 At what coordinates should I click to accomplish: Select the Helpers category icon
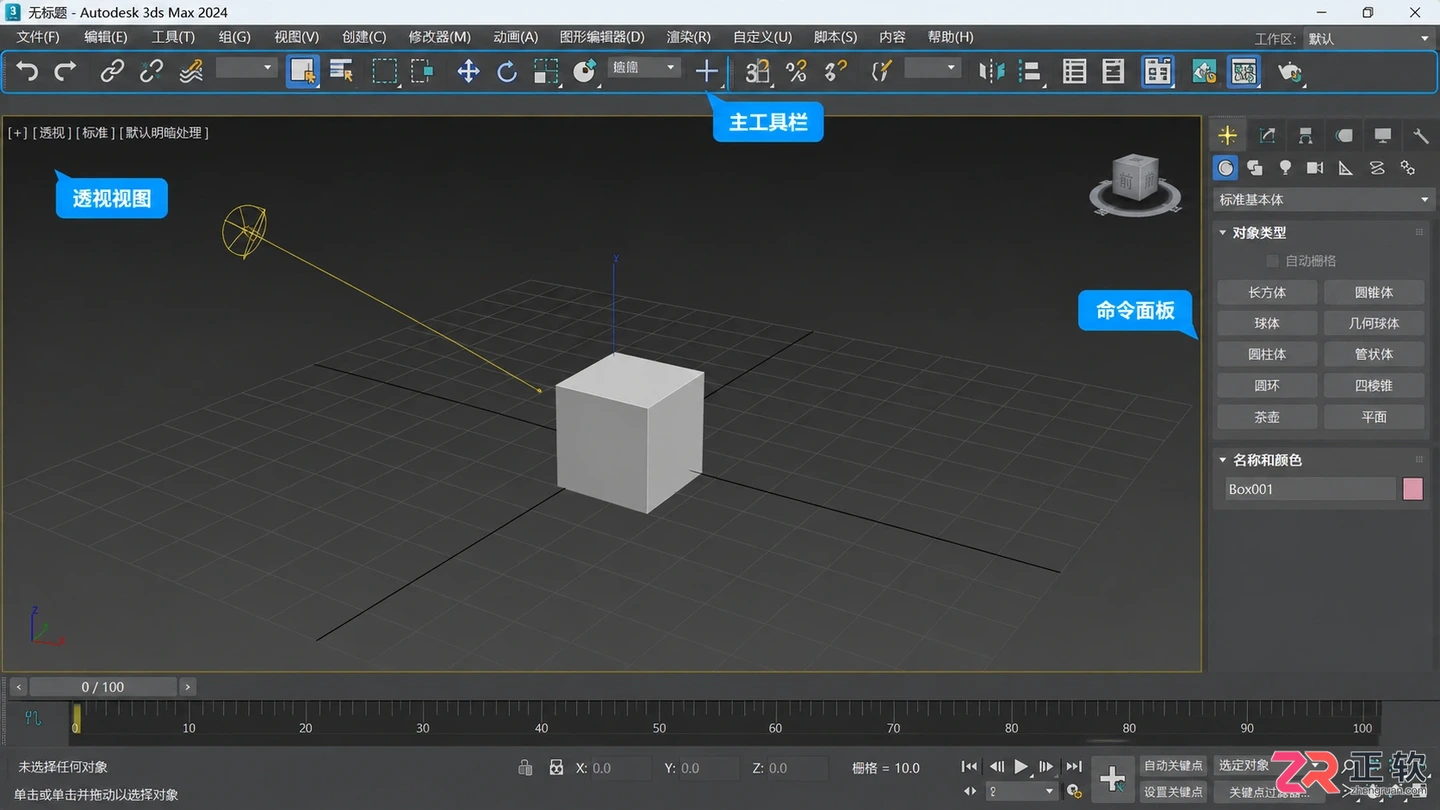(x=1346, y=167)
